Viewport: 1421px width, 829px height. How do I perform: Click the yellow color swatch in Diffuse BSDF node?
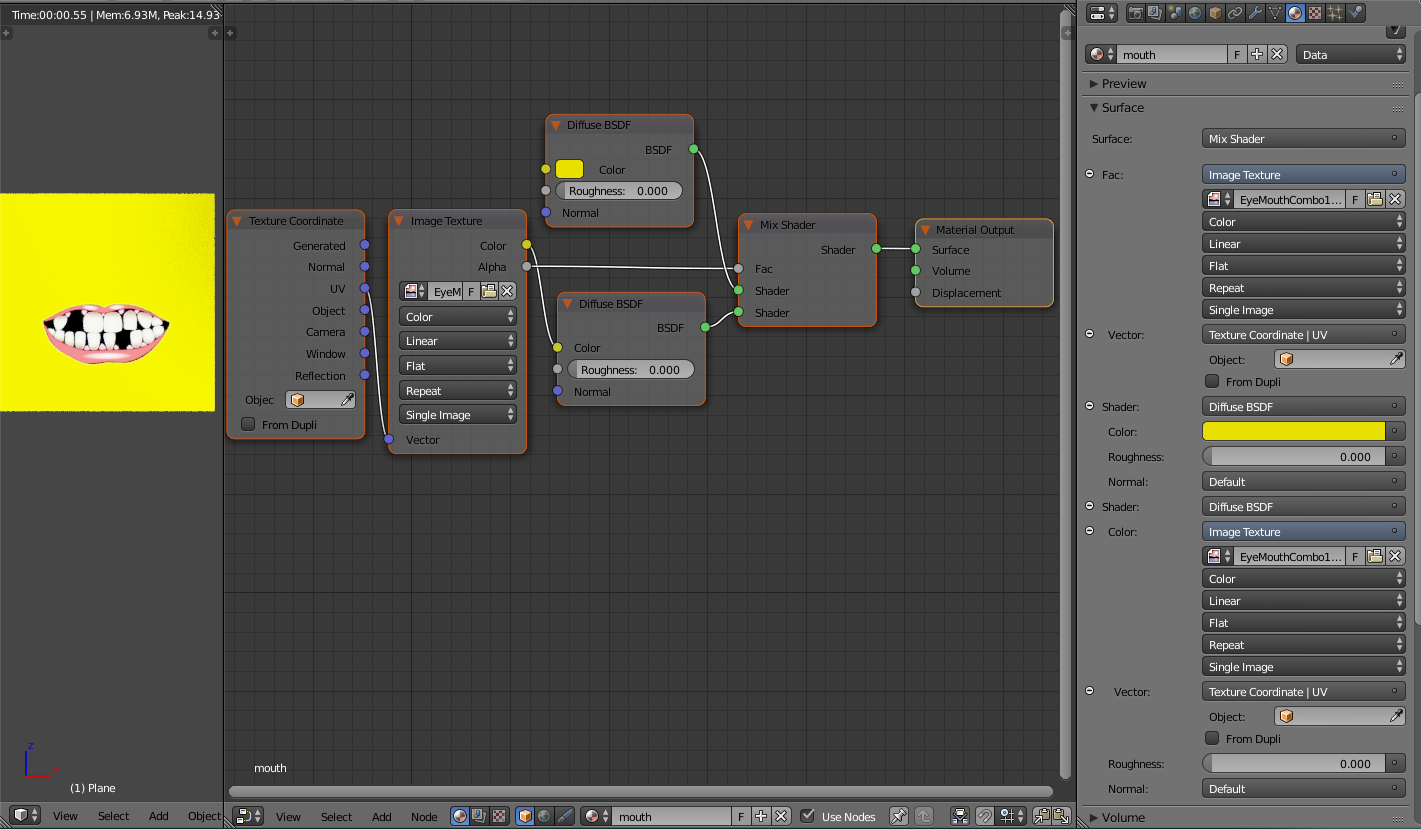pyautogui.click(x=569, y=169)
